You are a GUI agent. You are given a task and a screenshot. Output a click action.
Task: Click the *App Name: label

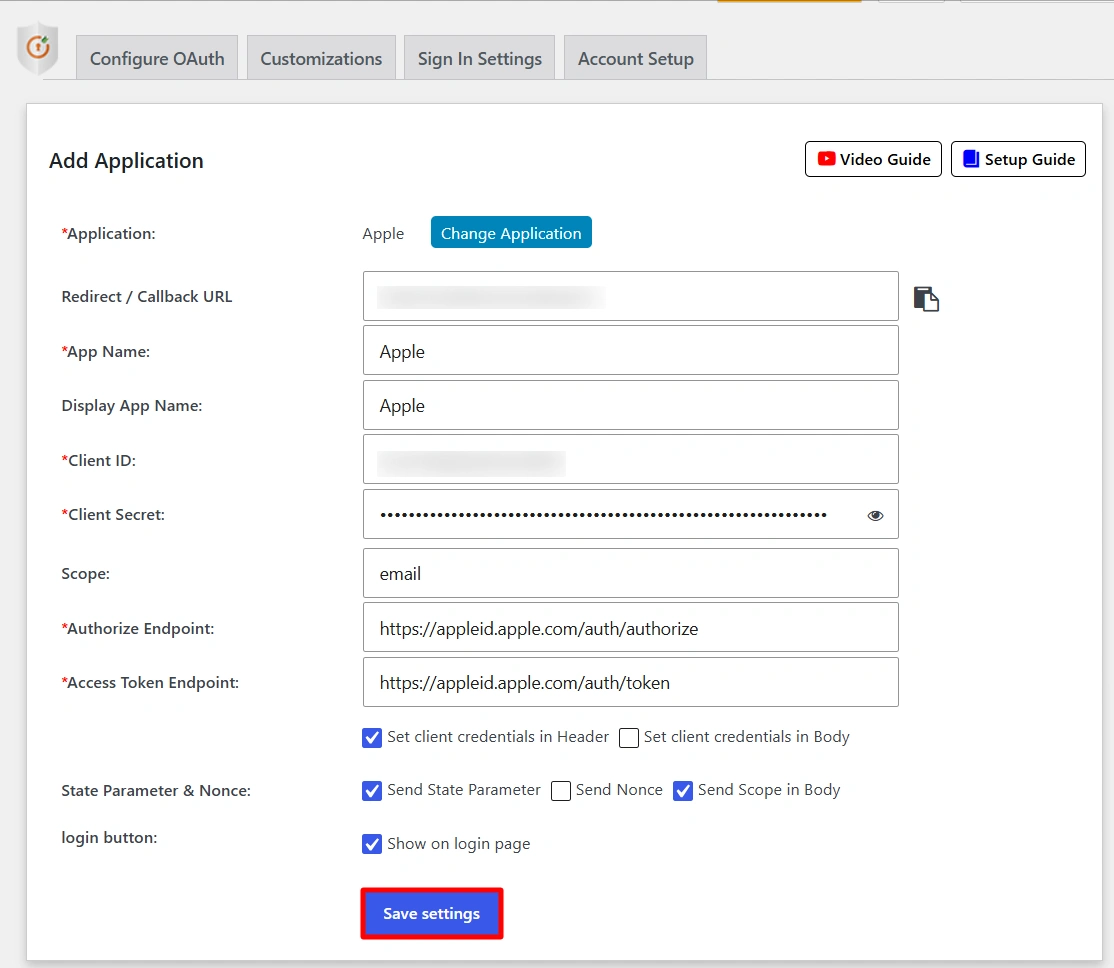pos(105,352)
